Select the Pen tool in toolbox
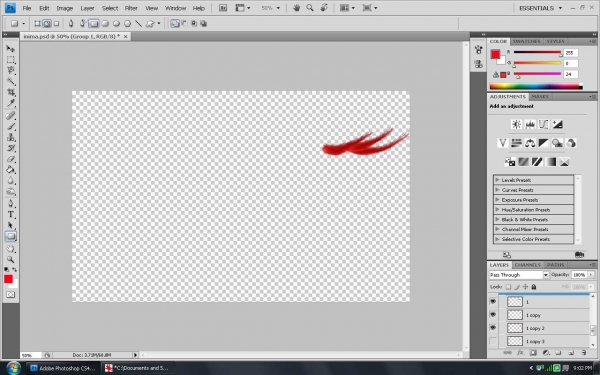Image resolution: width=600 pixels, height=375 pixels. coord(10,203)
